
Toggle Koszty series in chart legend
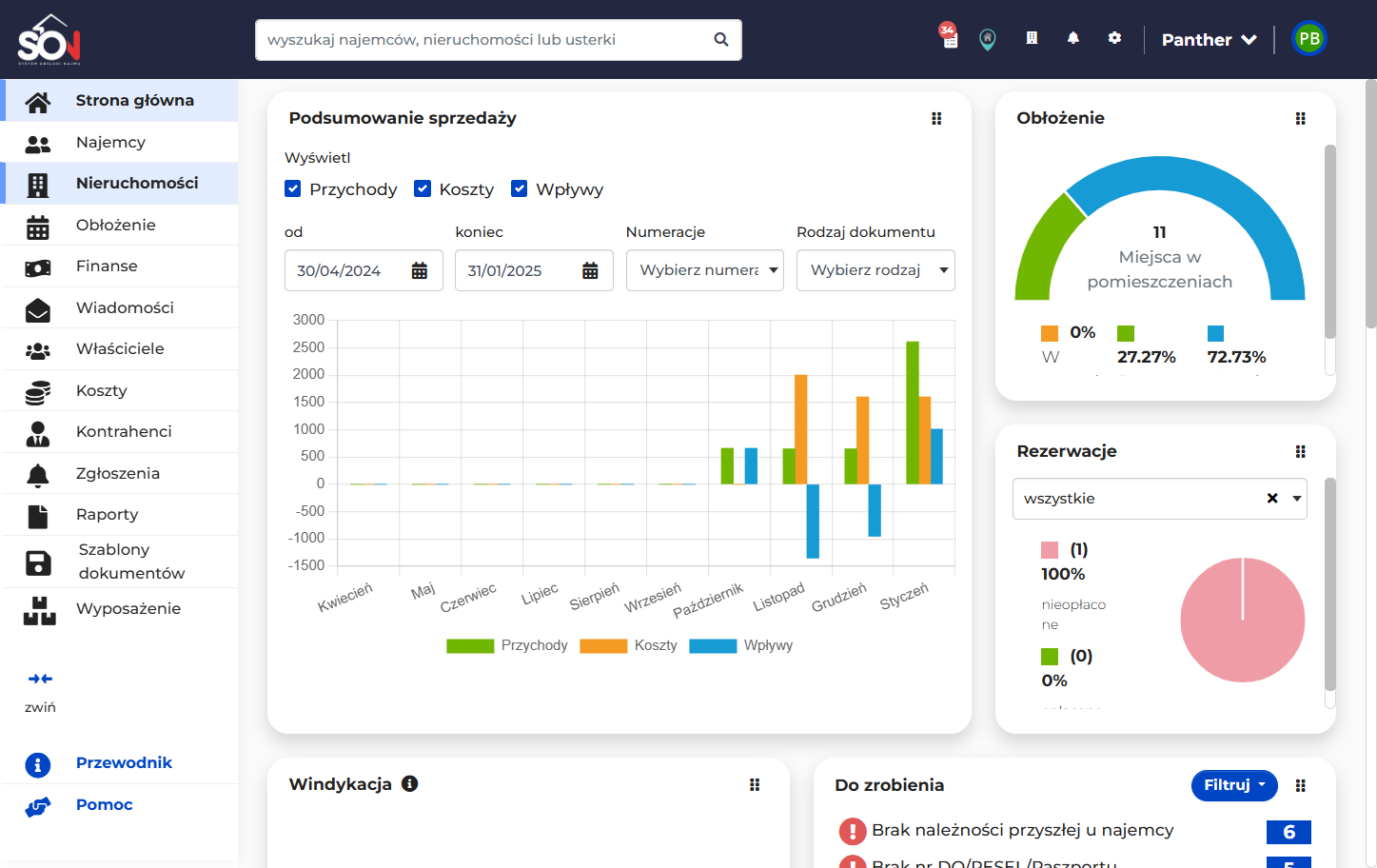point(629,645)
